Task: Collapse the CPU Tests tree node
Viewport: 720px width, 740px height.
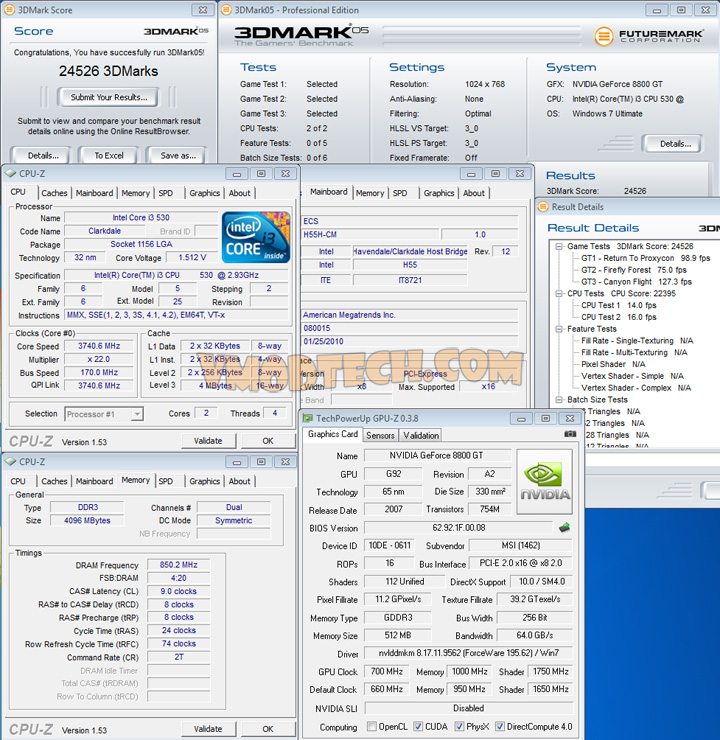Action: coord(559,294)
